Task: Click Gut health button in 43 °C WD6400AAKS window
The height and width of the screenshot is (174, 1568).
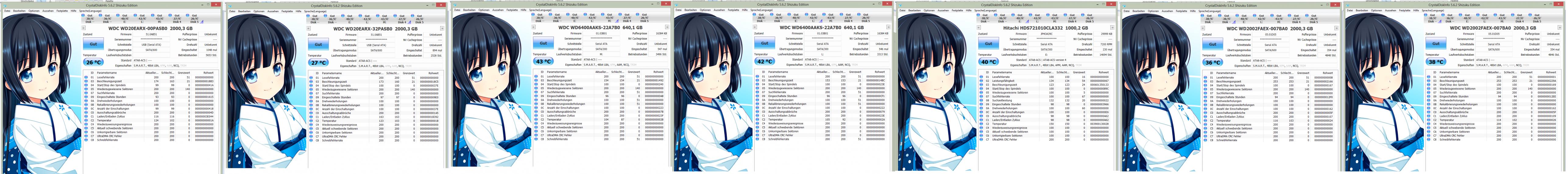Action: pyautogui.click(x=543, y=43)
